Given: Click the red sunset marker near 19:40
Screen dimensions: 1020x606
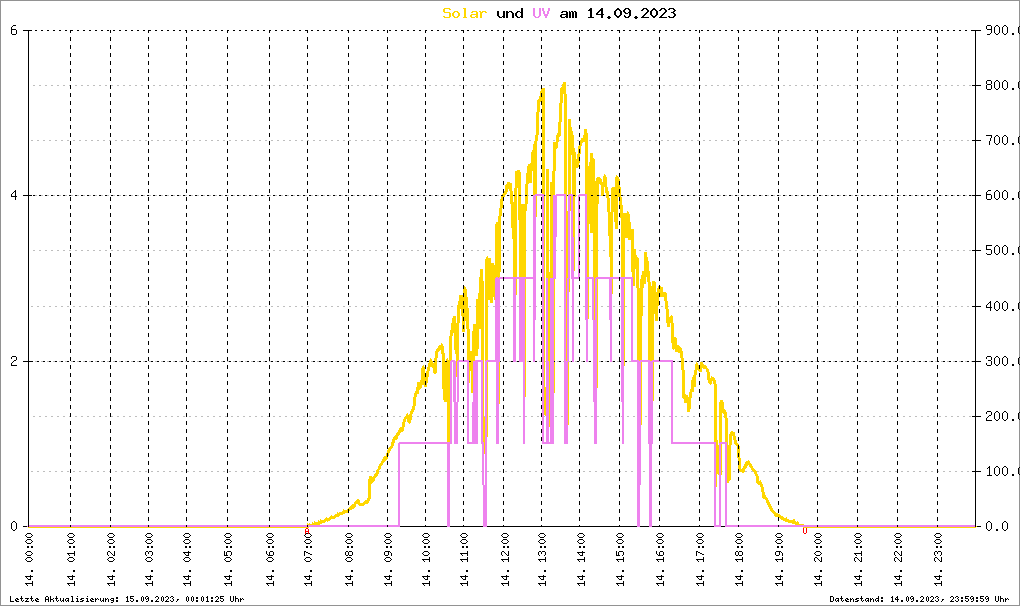Looking at the screenshot, I should tap(805, 531).
